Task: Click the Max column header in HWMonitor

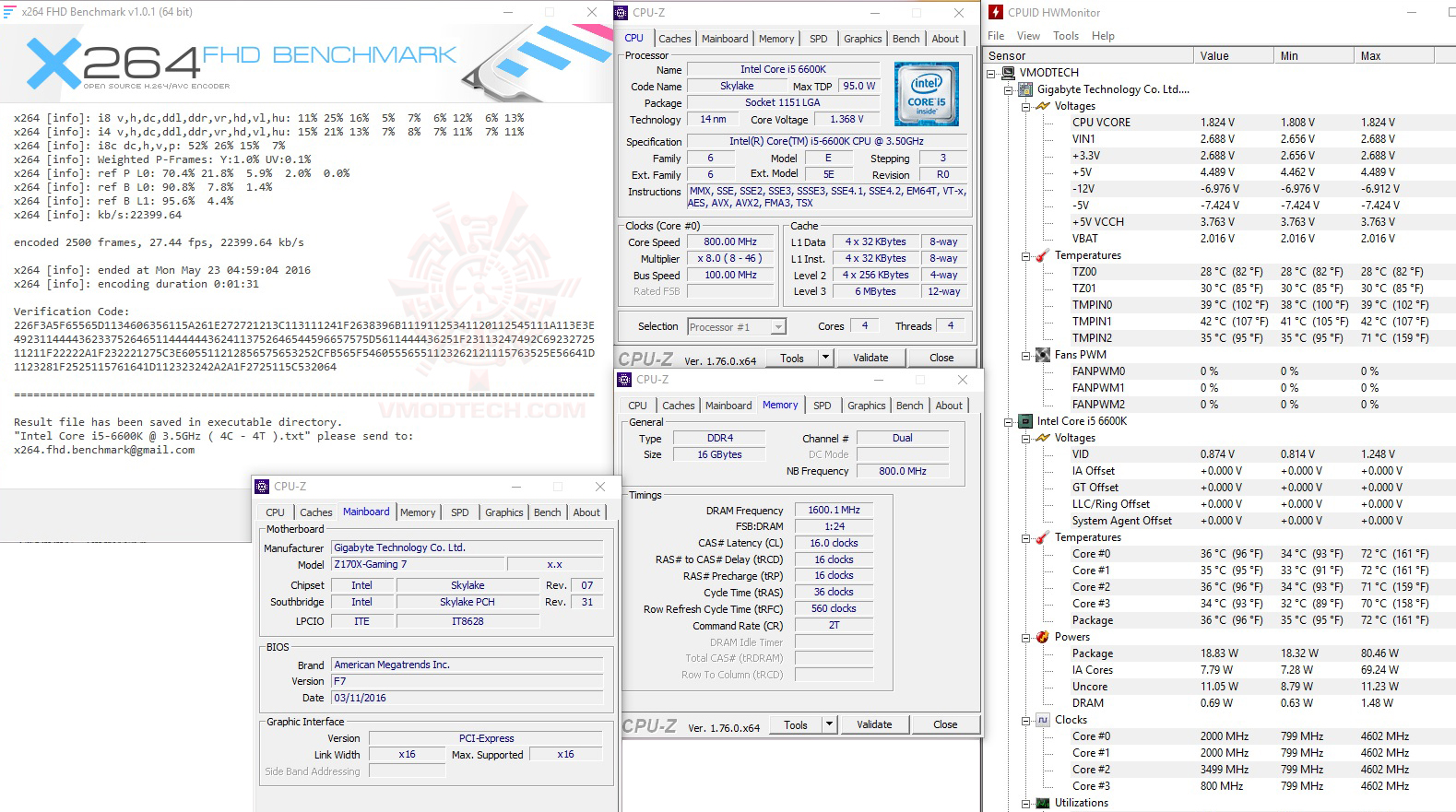Action: (1392, 55)
